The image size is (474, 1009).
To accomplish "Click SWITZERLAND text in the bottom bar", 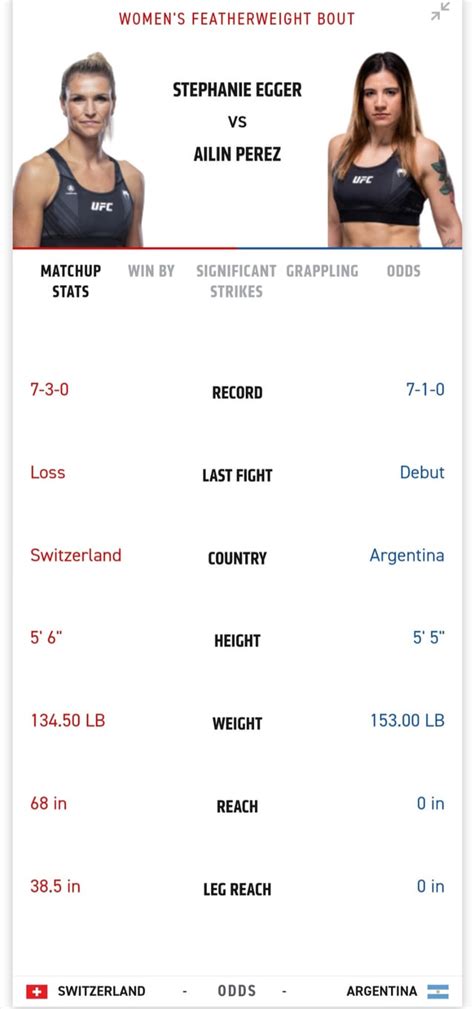I will pos(102,991).
